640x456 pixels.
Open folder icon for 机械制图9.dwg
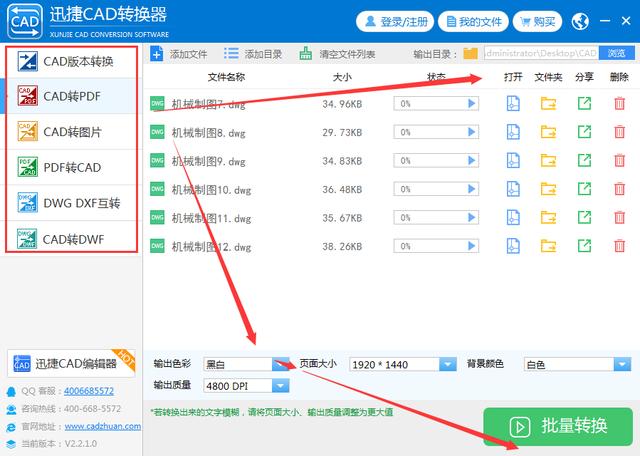pos(548,160)
